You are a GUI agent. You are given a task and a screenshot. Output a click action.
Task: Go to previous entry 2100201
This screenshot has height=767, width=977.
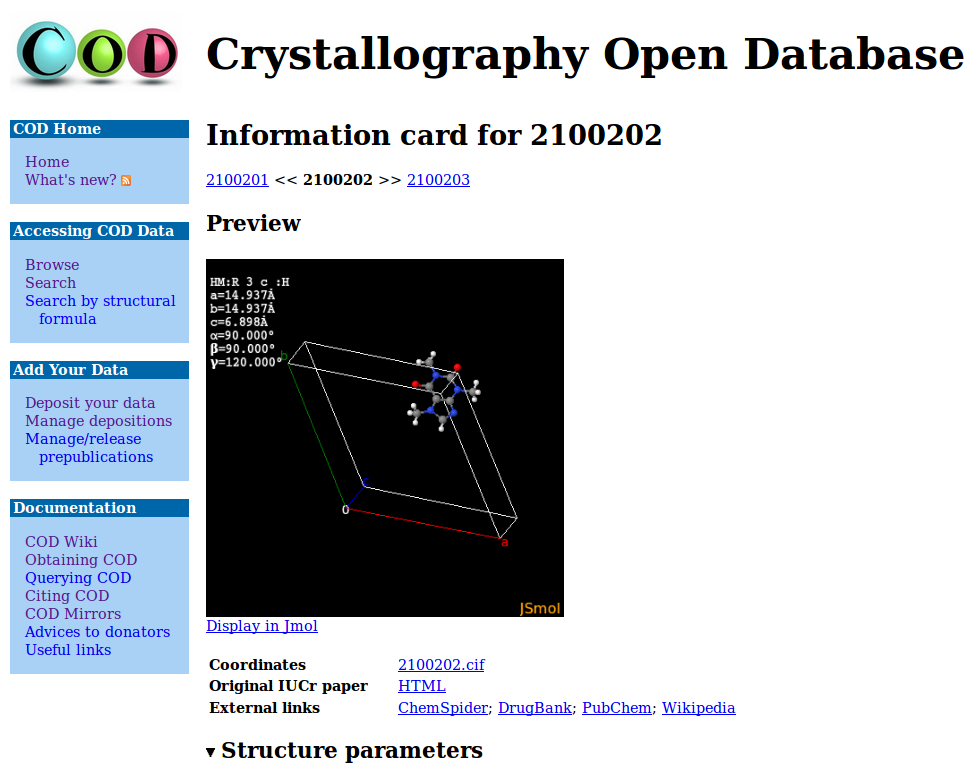coord(237,180)
